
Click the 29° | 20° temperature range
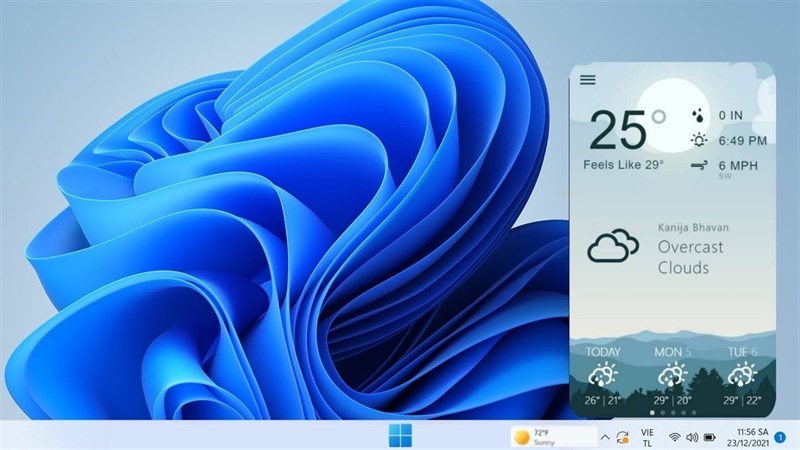point(672,401)
